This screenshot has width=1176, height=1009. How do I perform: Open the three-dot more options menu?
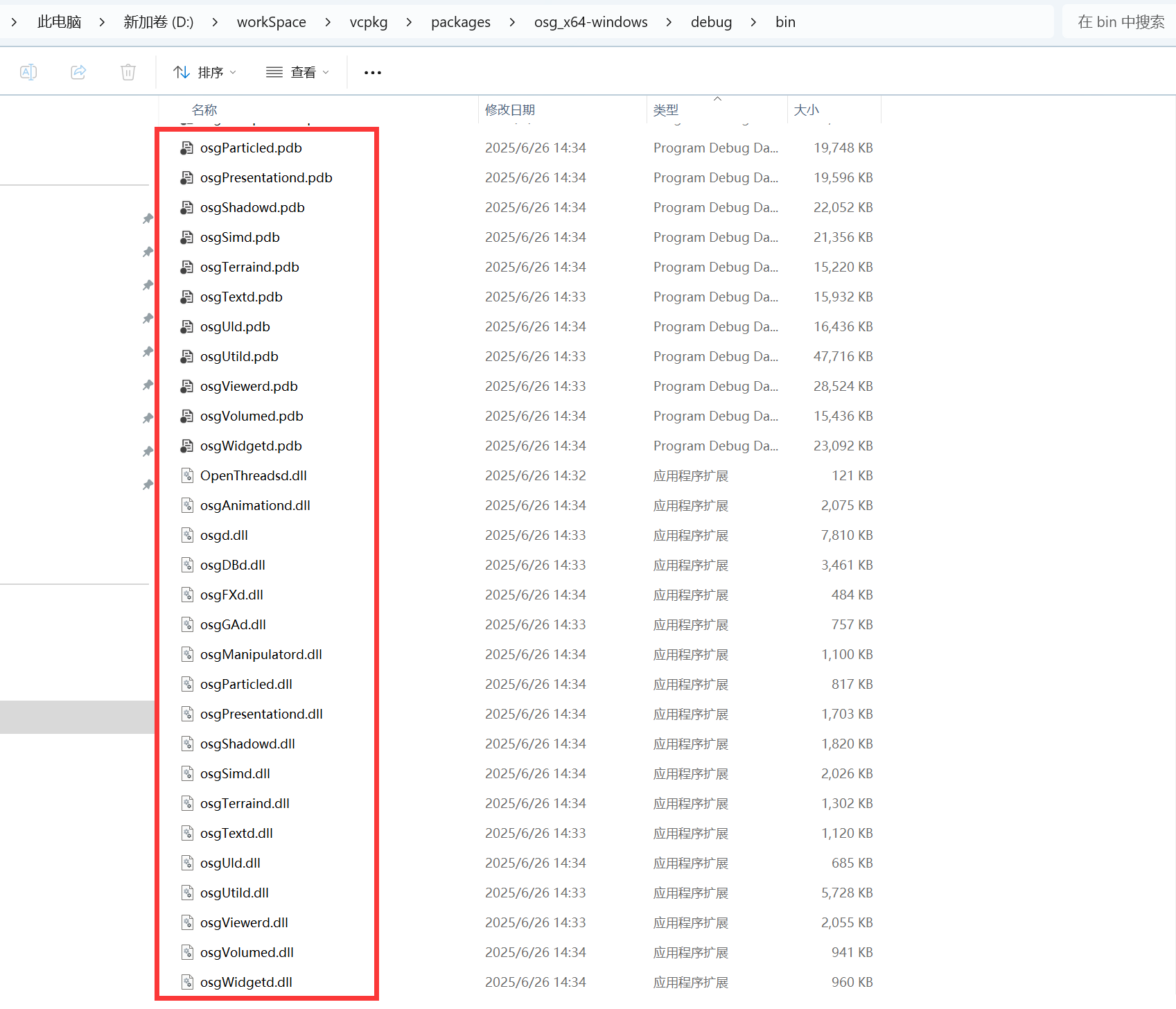(x=373, y=72)
